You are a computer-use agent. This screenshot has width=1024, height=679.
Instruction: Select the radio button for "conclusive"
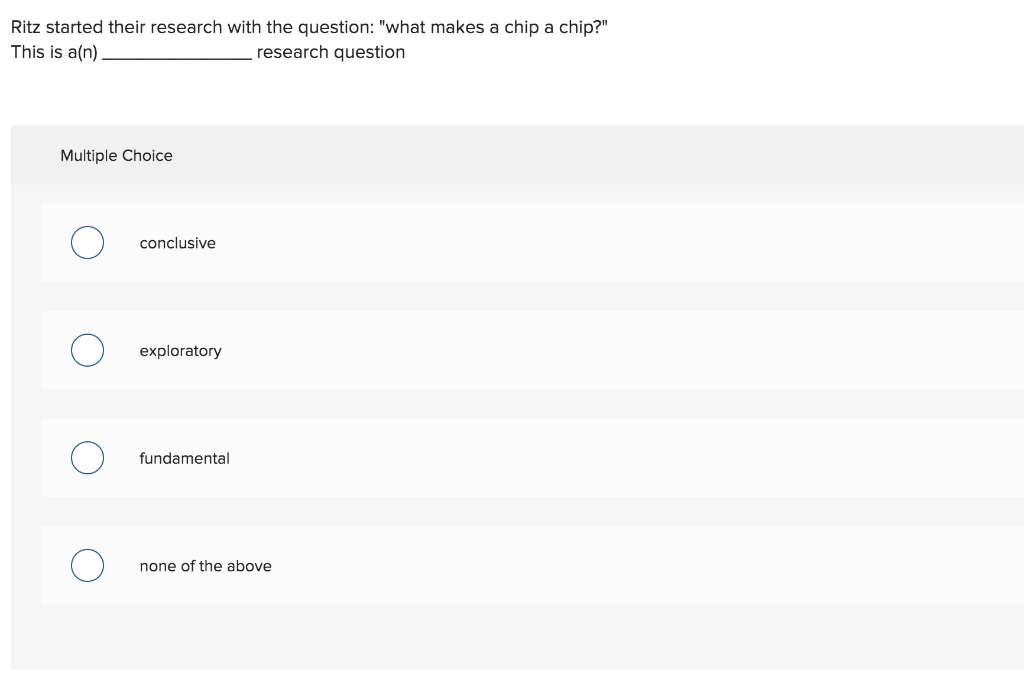coord(86,242)
